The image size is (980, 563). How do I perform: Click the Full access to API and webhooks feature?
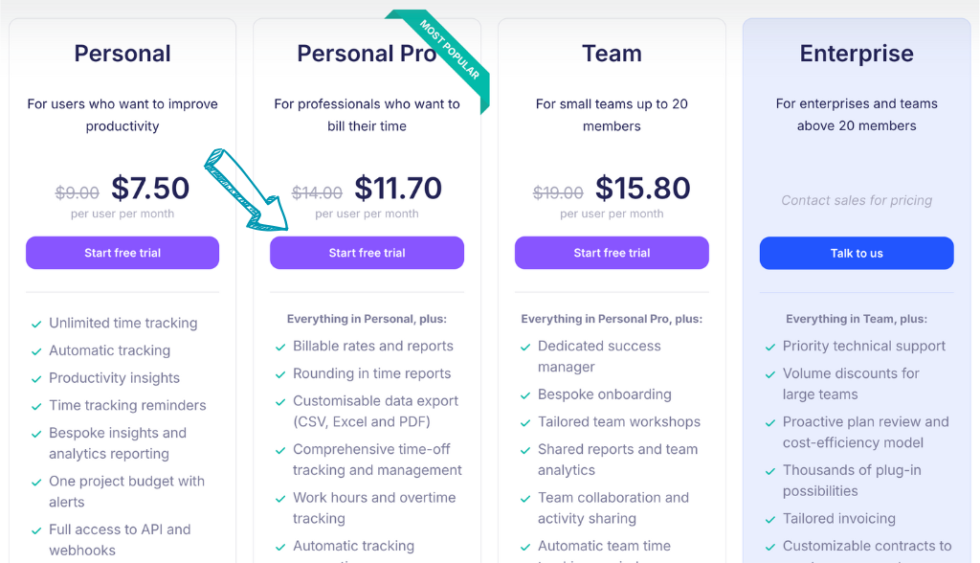point(119,540)
